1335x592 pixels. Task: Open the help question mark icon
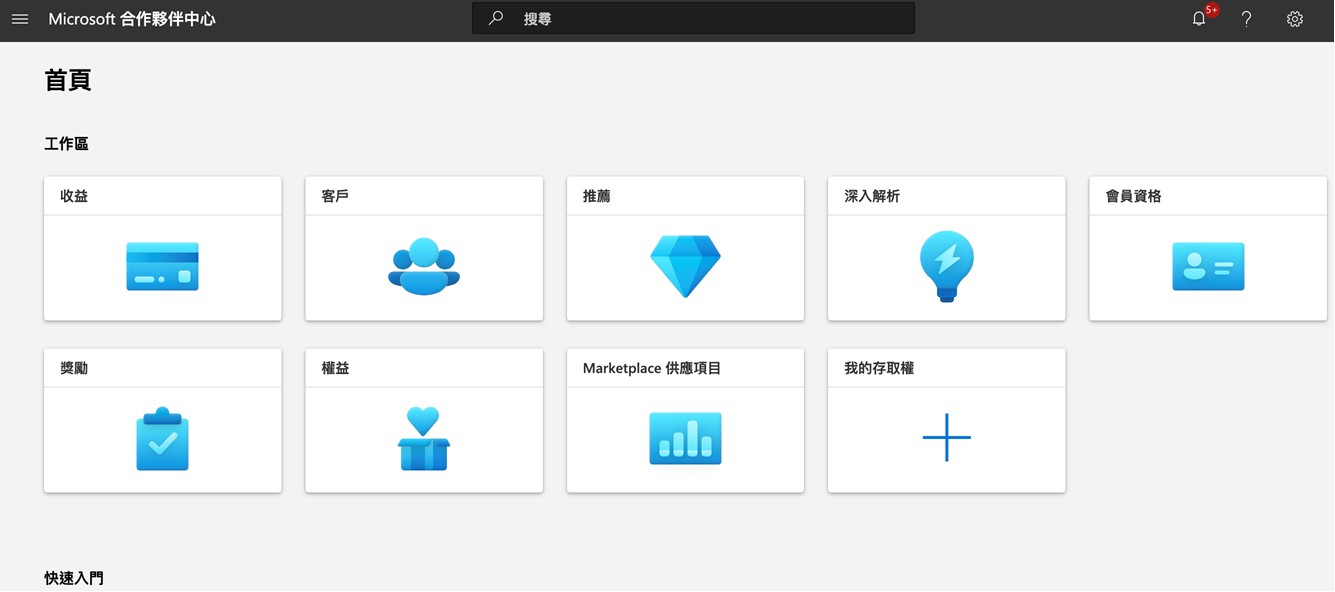coord(1246,19)
